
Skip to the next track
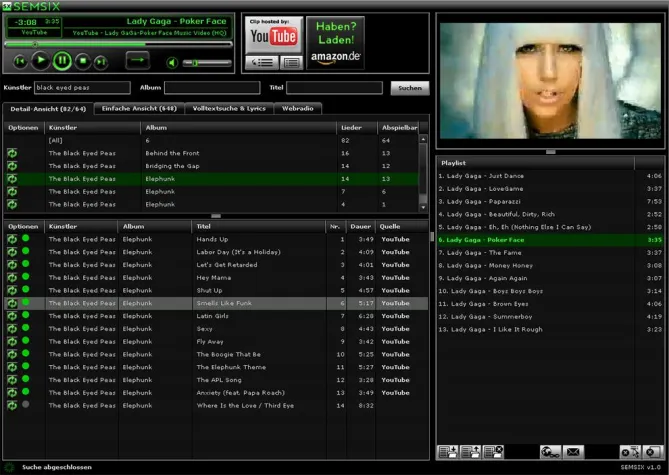click(103, 61)
